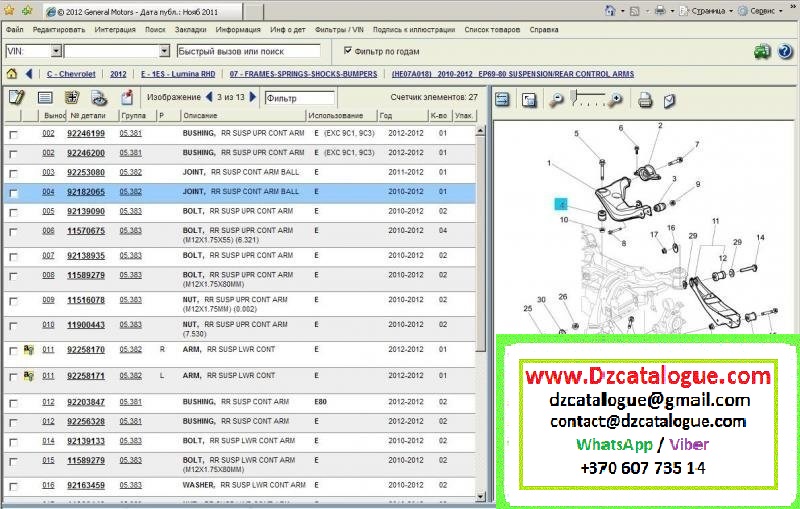
Task: Open the Фильтры / VIN menu
Action: [339, 30]
